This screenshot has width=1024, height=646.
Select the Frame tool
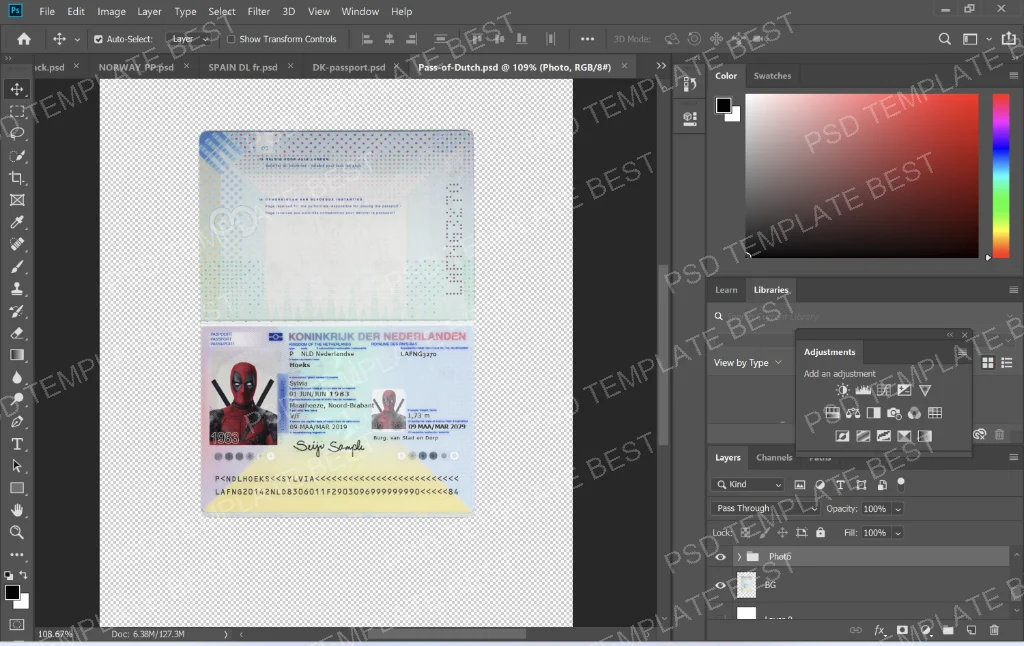click(17, 200)
